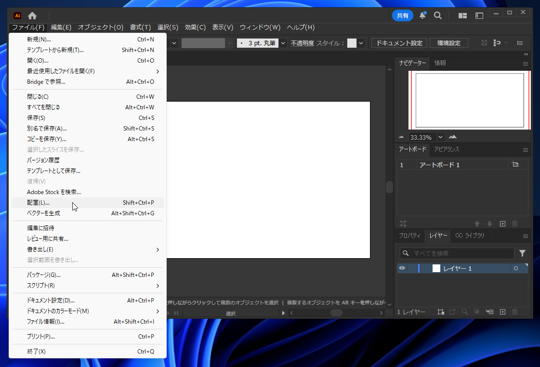Open the zoom level dropdown in Navigator
Viewport: 540px width, 367px height.
(440, 137)
